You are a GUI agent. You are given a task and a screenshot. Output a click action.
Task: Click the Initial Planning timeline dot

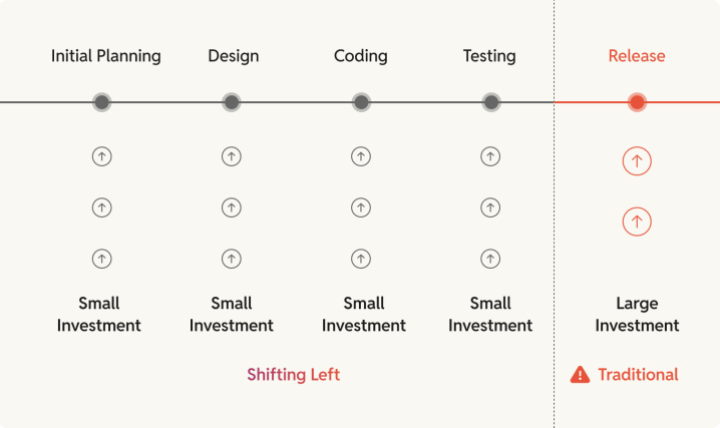click(x=102, y=102)
